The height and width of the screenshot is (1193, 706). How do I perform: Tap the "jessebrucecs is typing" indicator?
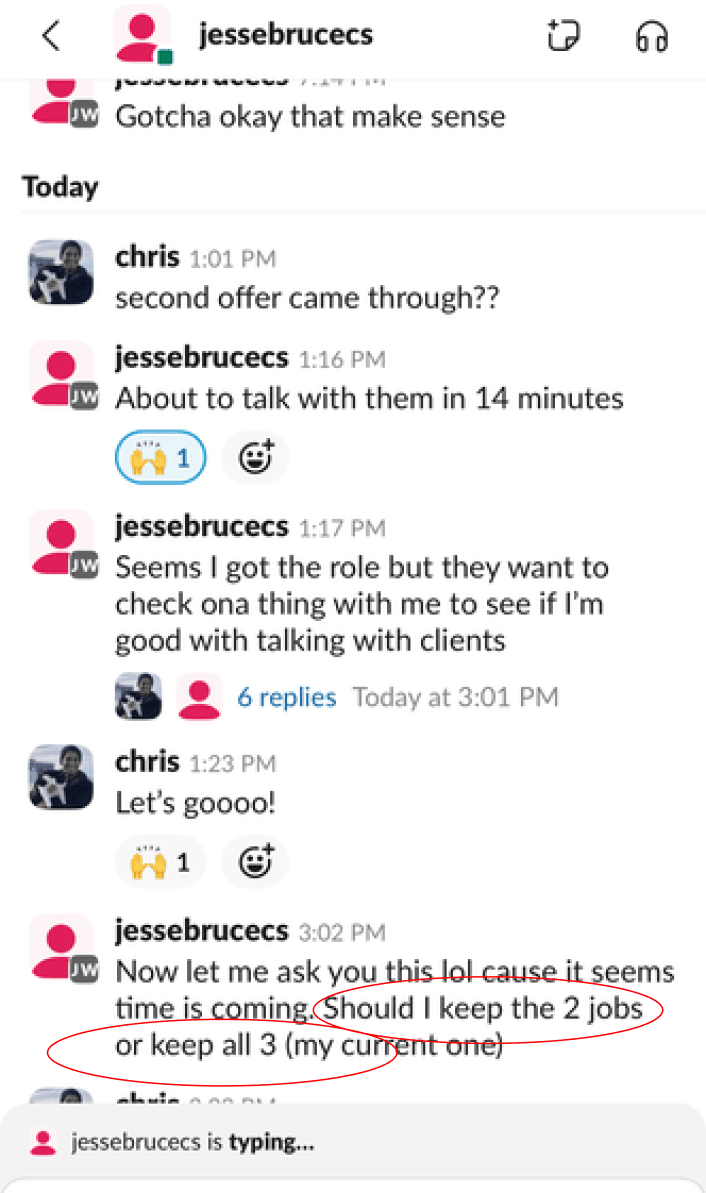coord(190,1143)
